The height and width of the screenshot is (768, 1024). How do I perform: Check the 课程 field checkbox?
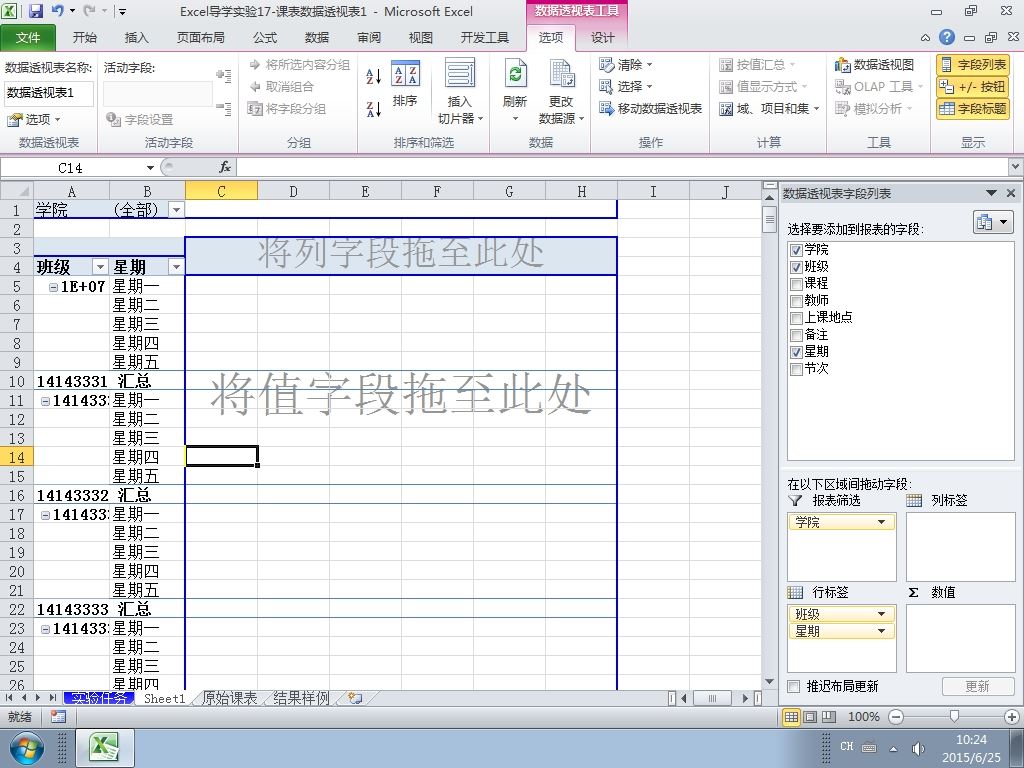point(796,284)
